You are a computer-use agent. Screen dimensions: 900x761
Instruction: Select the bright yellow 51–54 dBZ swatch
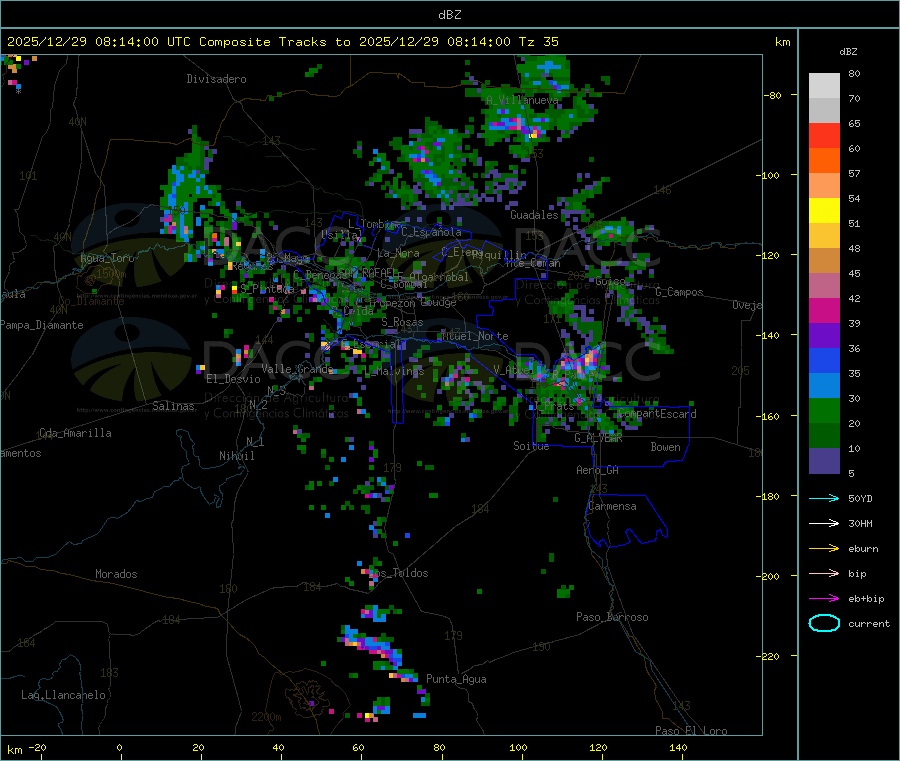point(824,211)
